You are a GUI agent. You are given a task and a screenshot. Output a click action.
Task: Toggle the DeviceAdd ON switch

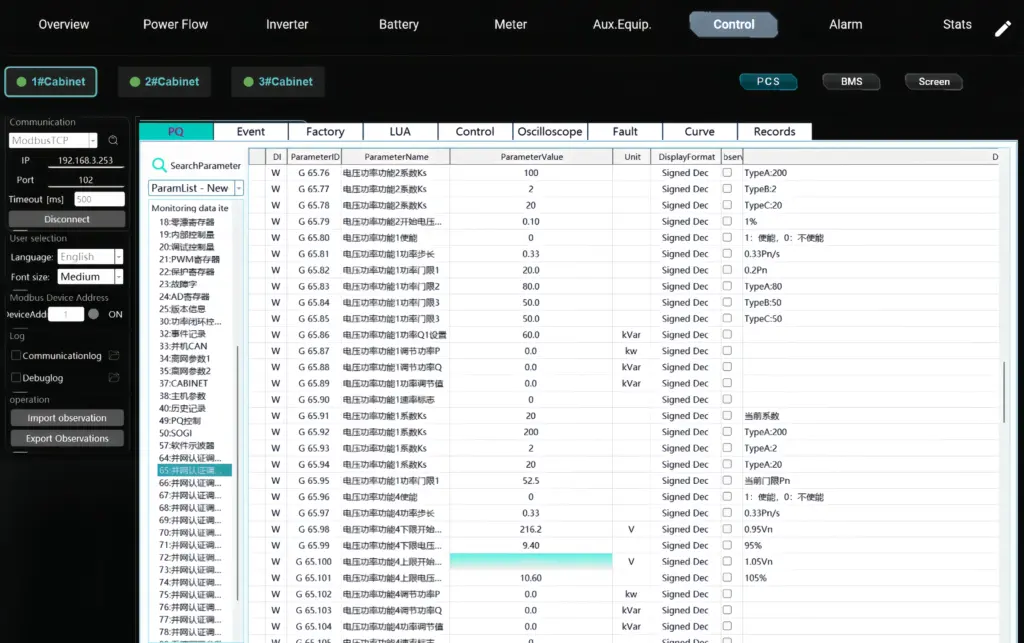(93, 314)
